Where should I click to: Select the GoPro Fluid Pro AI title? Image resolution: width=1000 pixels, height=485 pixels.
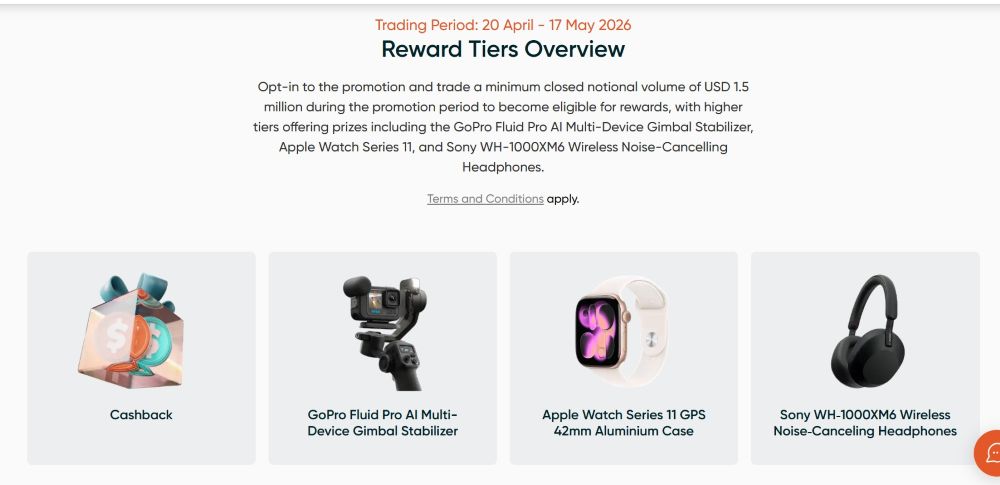383,422
